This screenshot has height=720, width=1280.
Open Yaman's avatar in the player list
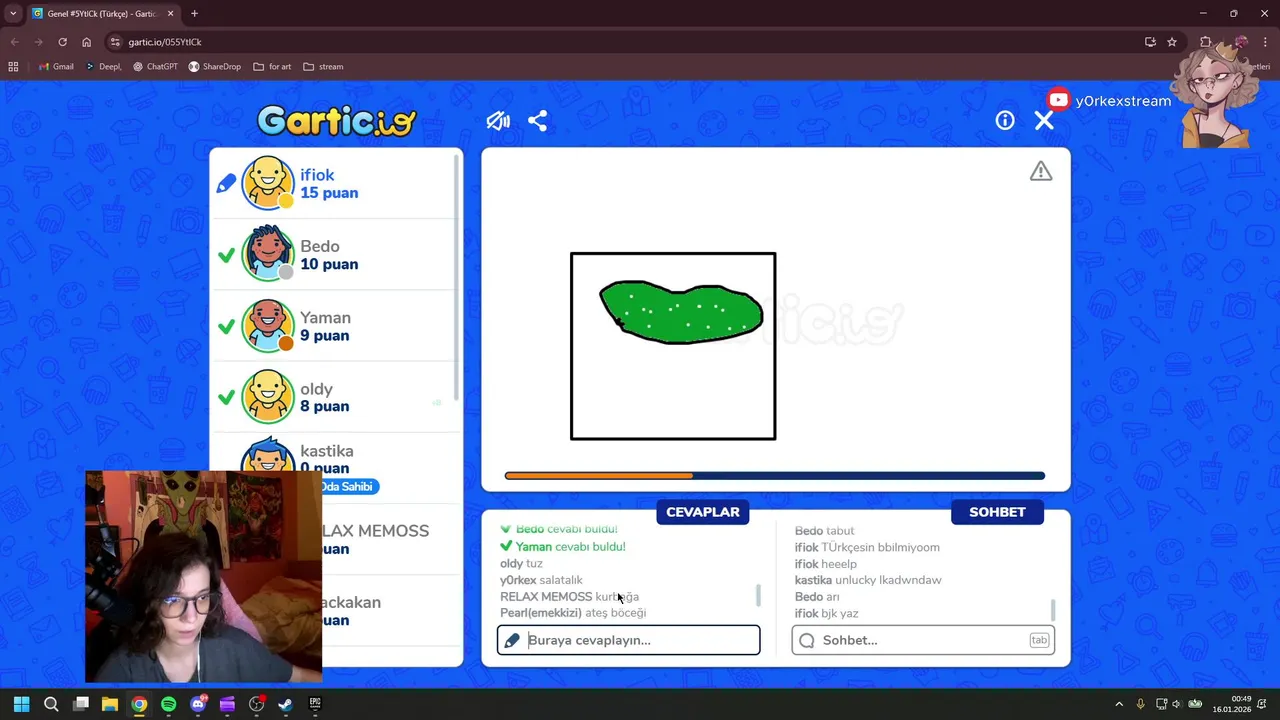268,326
